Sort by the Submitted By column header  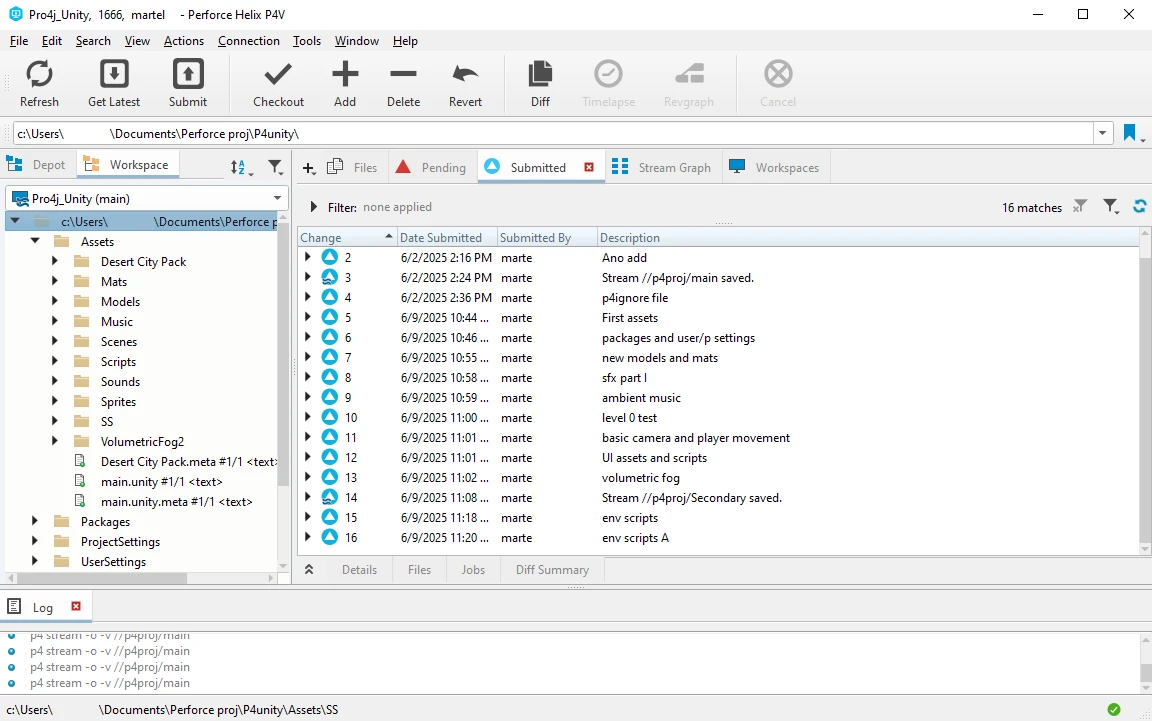coord(547,237)
